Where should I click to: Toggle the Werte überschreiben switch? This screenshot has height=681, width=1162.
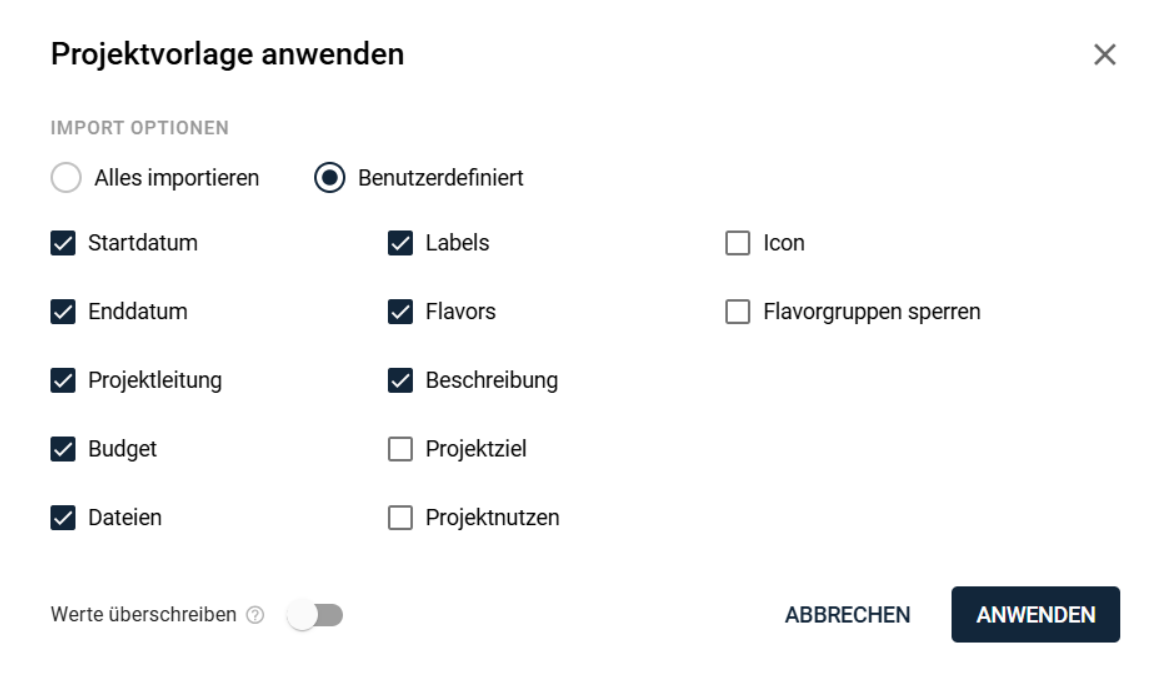point(314,615)
